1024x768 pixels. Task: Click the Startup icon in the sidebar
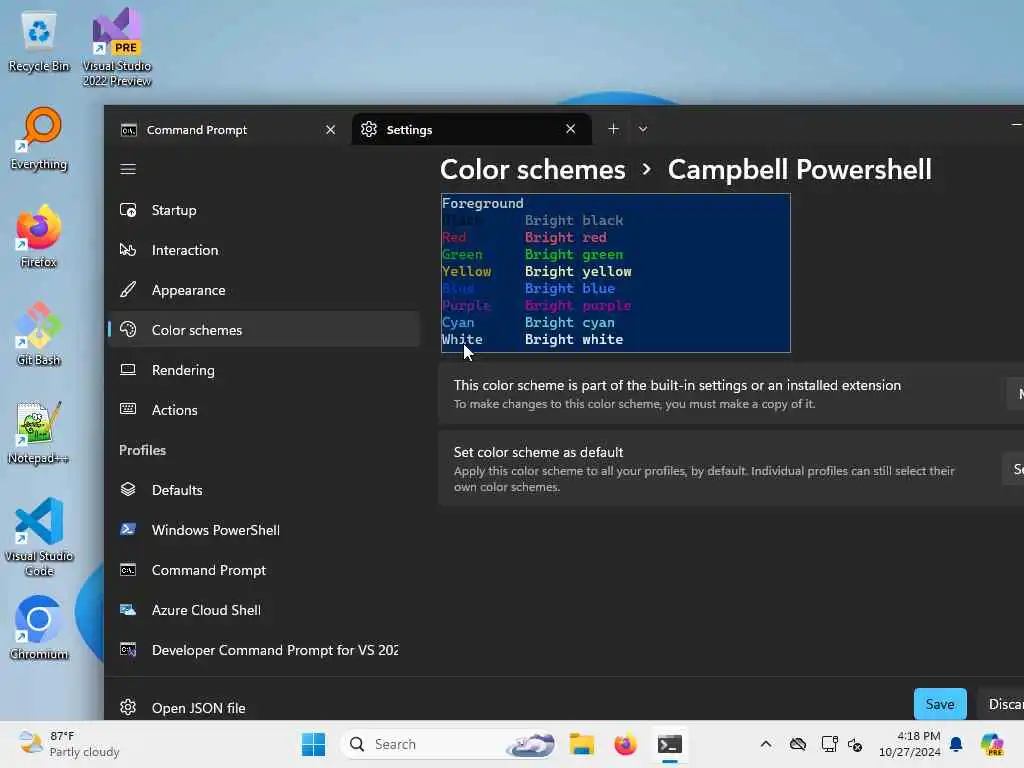128,210
